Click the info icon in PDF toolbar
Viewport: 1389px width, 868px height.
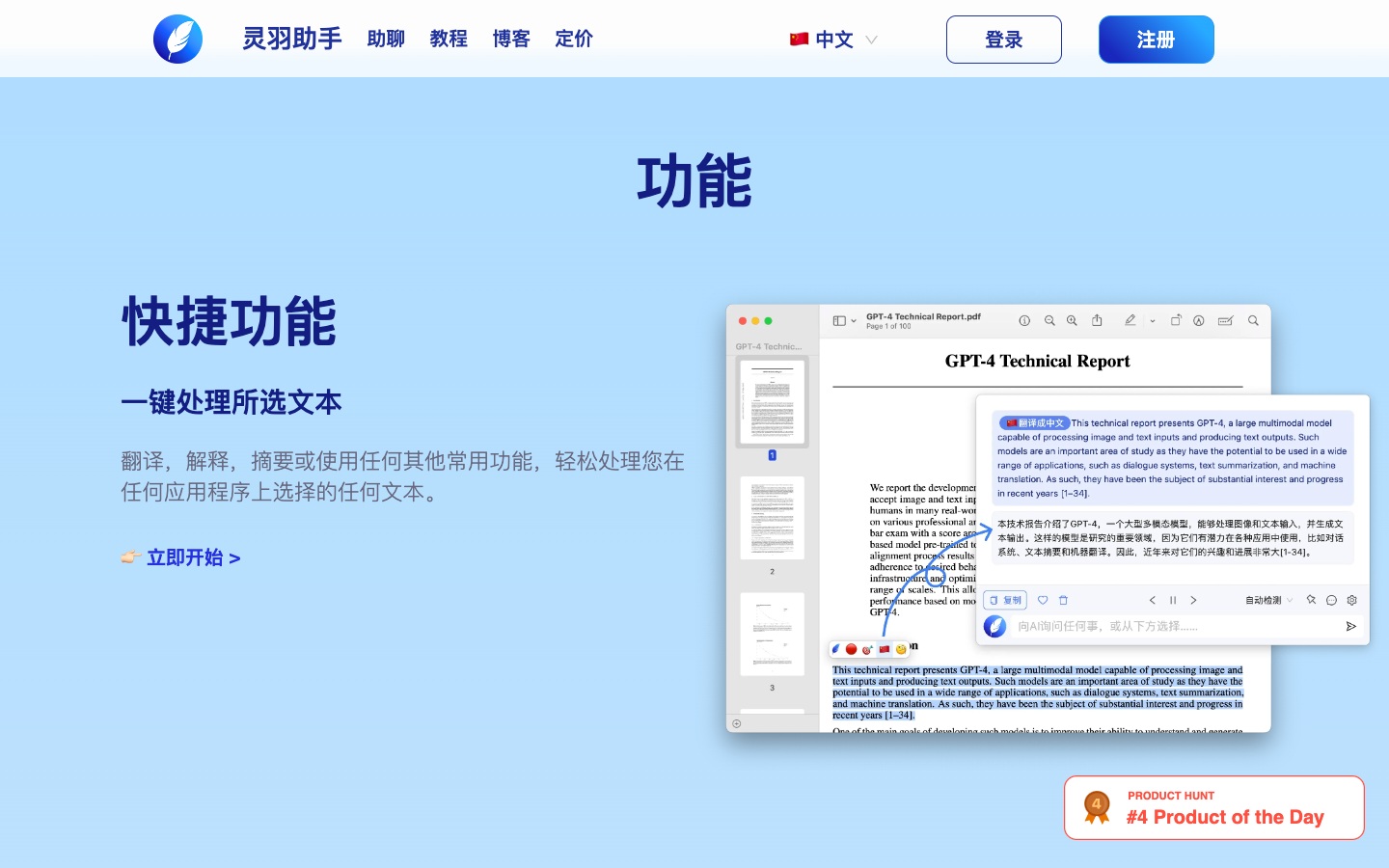(1024, 321)
